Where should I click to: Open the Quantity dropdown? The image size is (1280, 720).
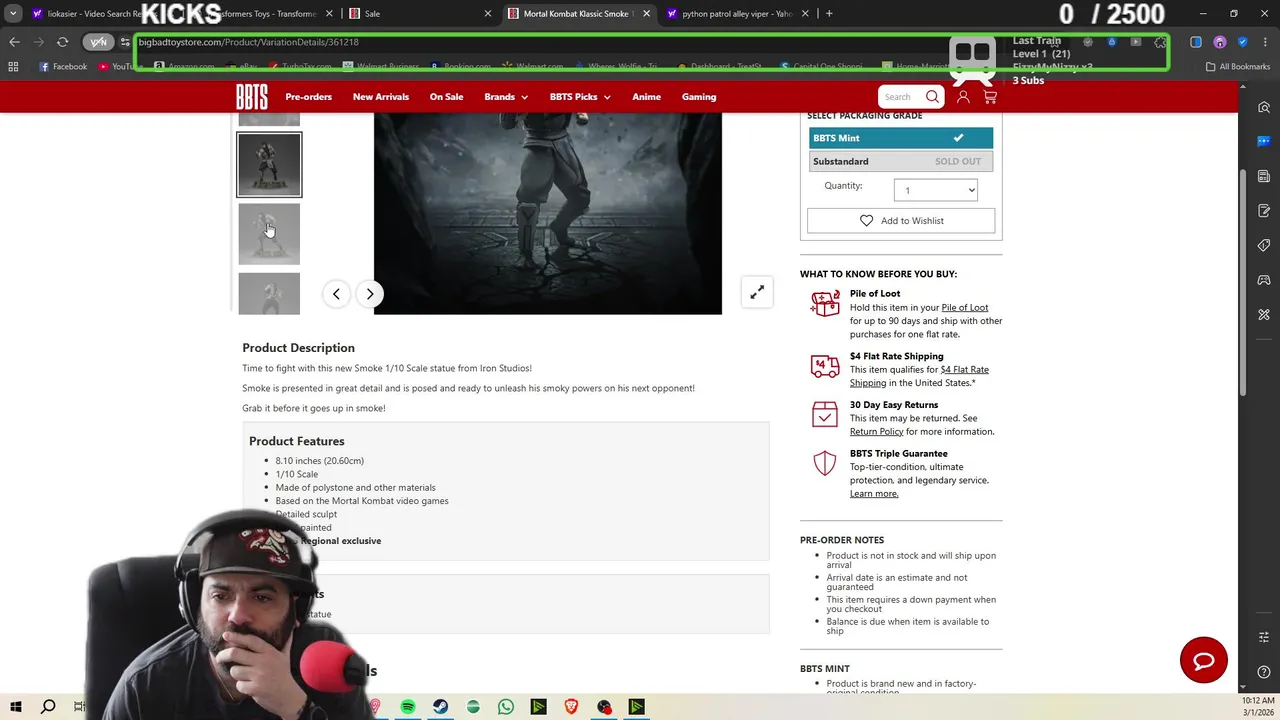[x=936, y=190]
